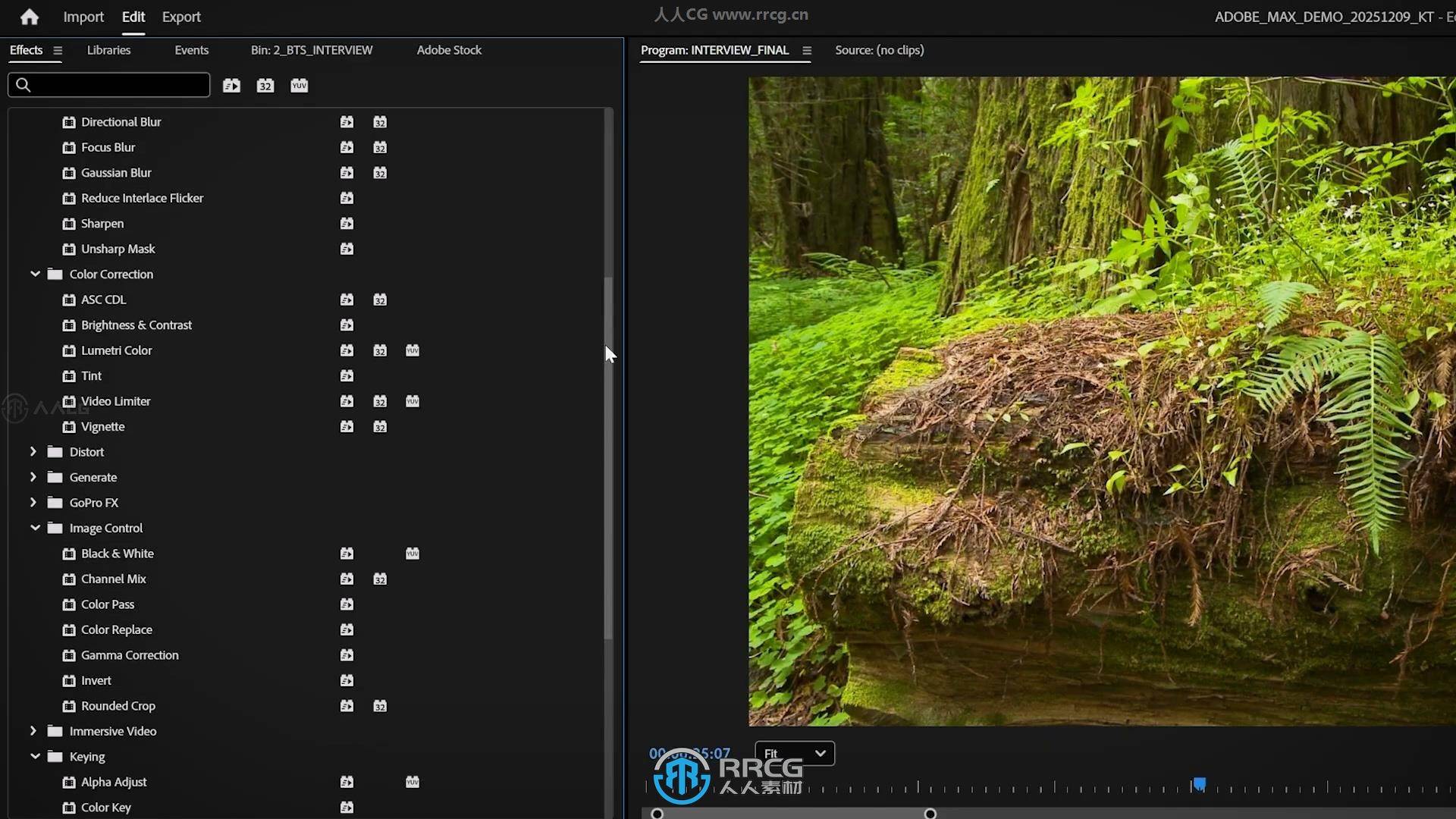Viewport: 1456px width, 819px height.
Task: Toggle 32-bit Color effects filter button
Action: click(x=265, y=86)
